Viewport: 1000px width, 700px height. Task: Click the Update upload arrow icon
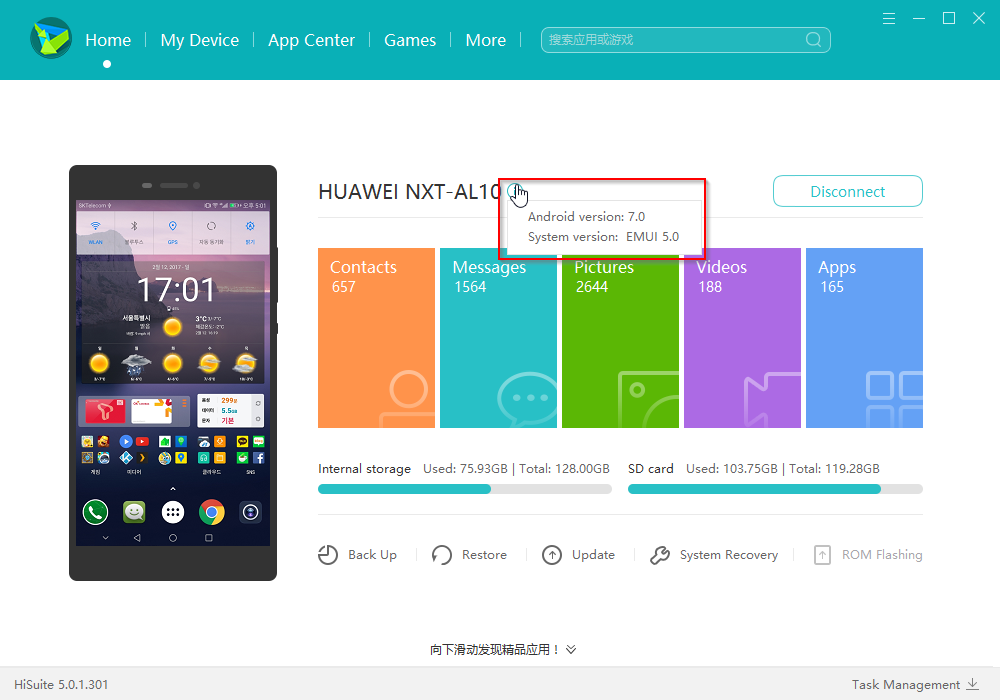[x=552, y=555]
